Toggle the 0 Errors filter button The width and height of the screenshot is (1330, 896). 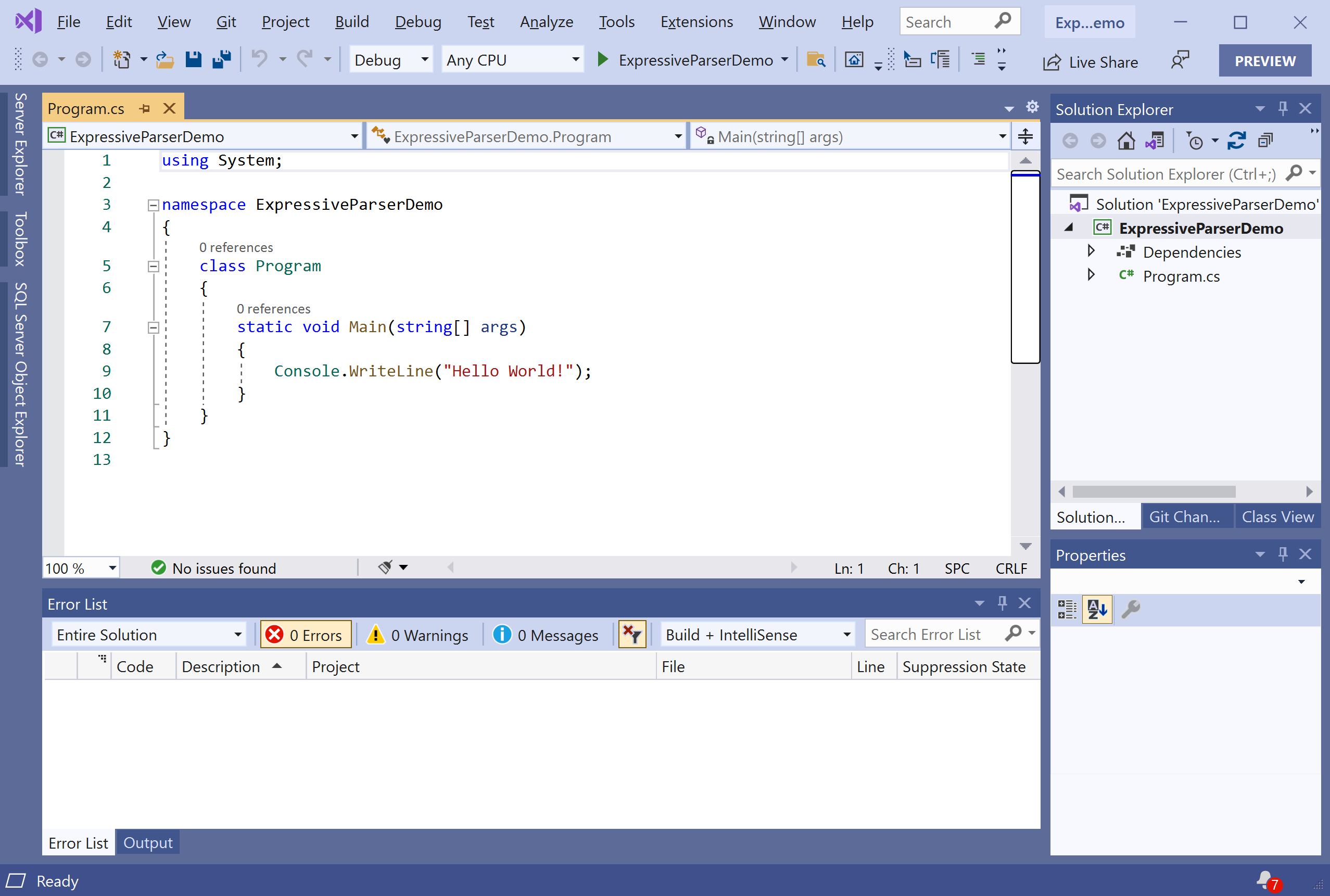[x=306, y=635]
